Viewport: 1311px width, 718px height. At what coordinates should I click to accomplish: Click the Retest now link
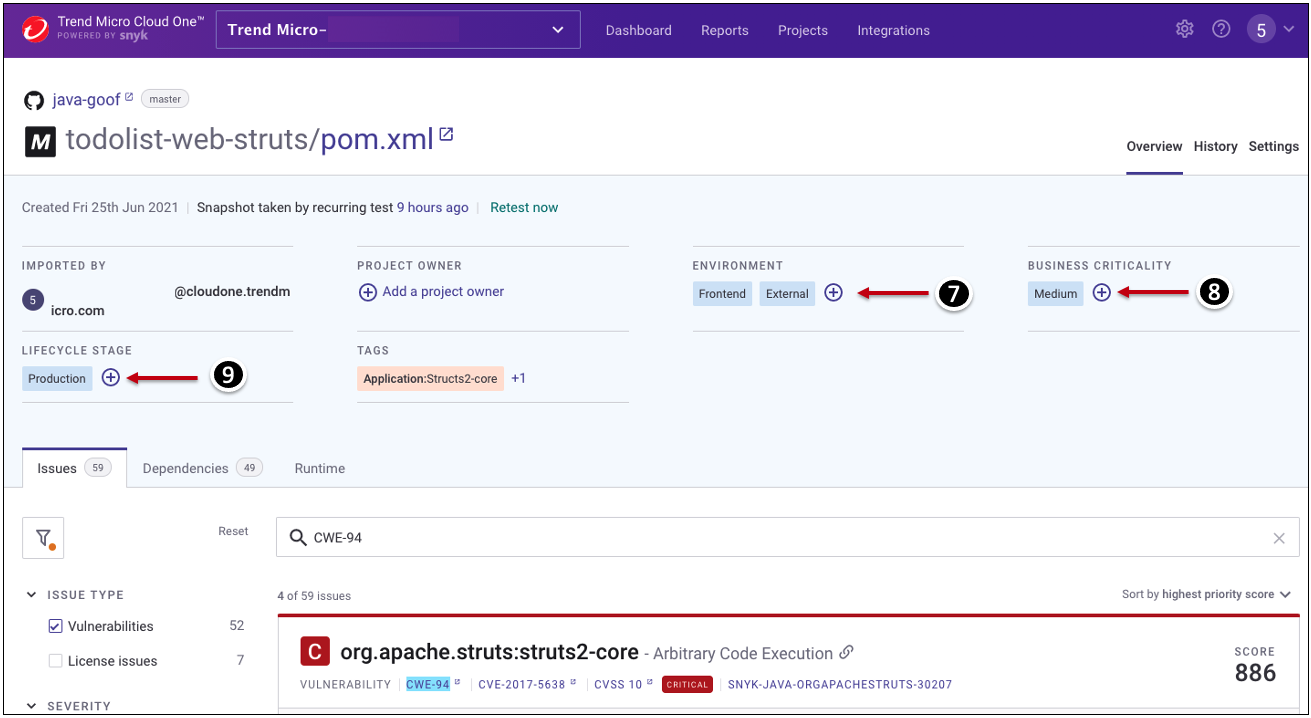tap(524, 208)
